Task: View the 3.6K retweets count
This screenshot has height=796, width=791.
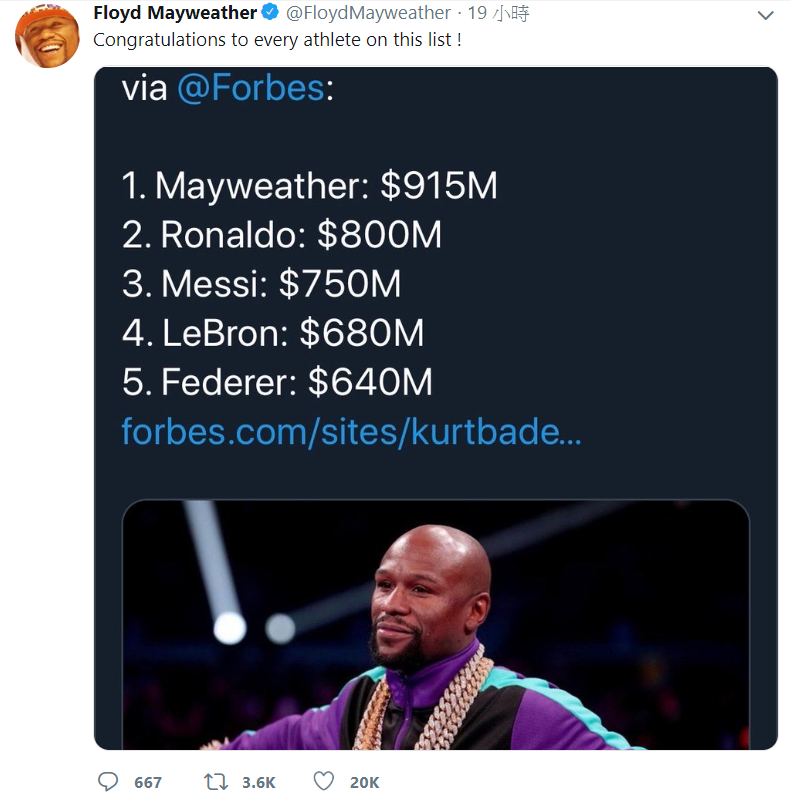Action: tap(258, 782)
